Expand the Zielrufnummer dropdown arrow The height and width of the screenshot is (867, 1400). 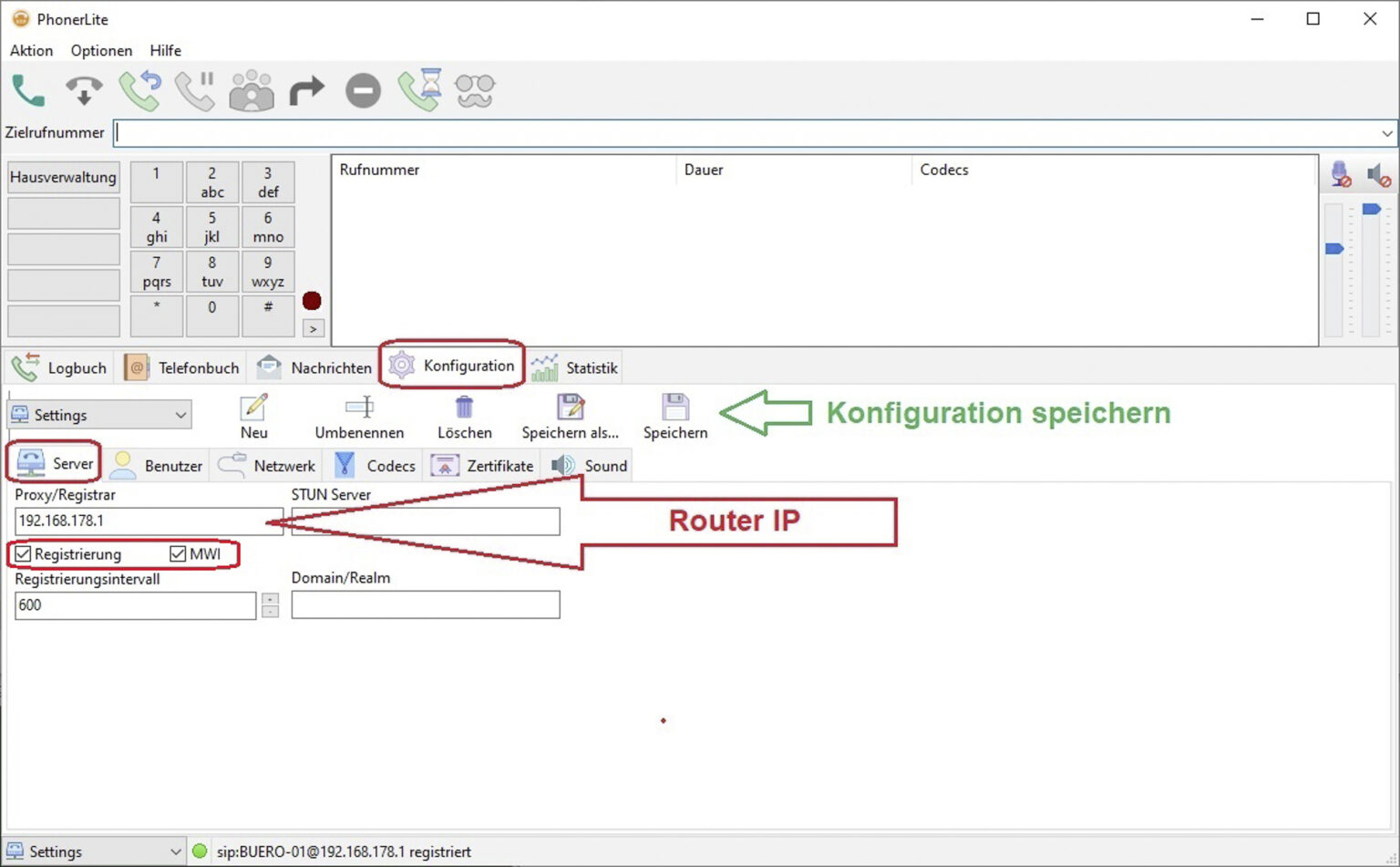pyautogui.click(x=1387, y=133)
